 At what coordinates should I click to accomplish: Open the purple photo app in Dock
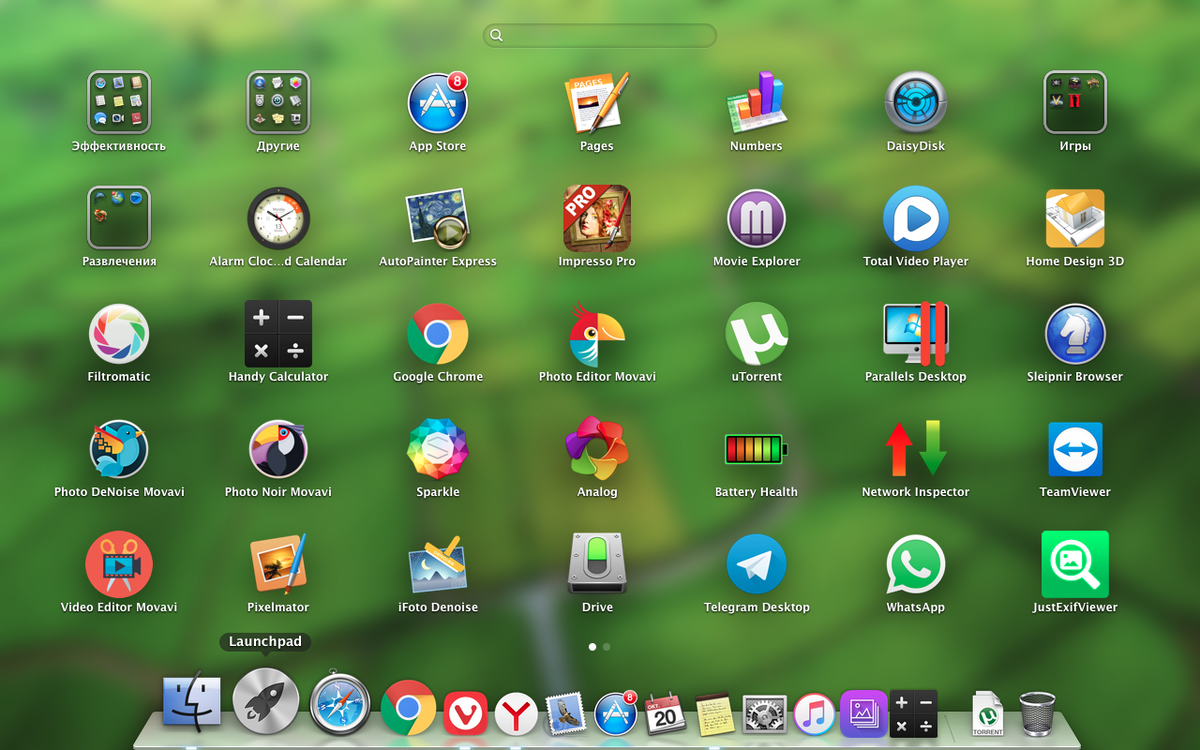(x=864, y=713)
